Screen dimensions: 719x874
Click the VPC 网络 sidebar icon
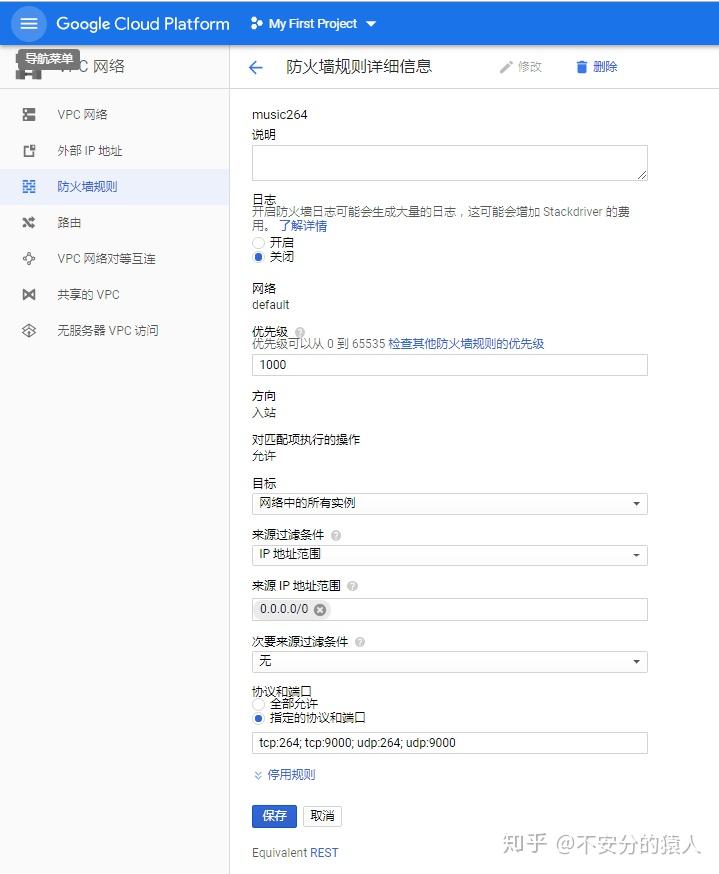(x=29, y=114)
